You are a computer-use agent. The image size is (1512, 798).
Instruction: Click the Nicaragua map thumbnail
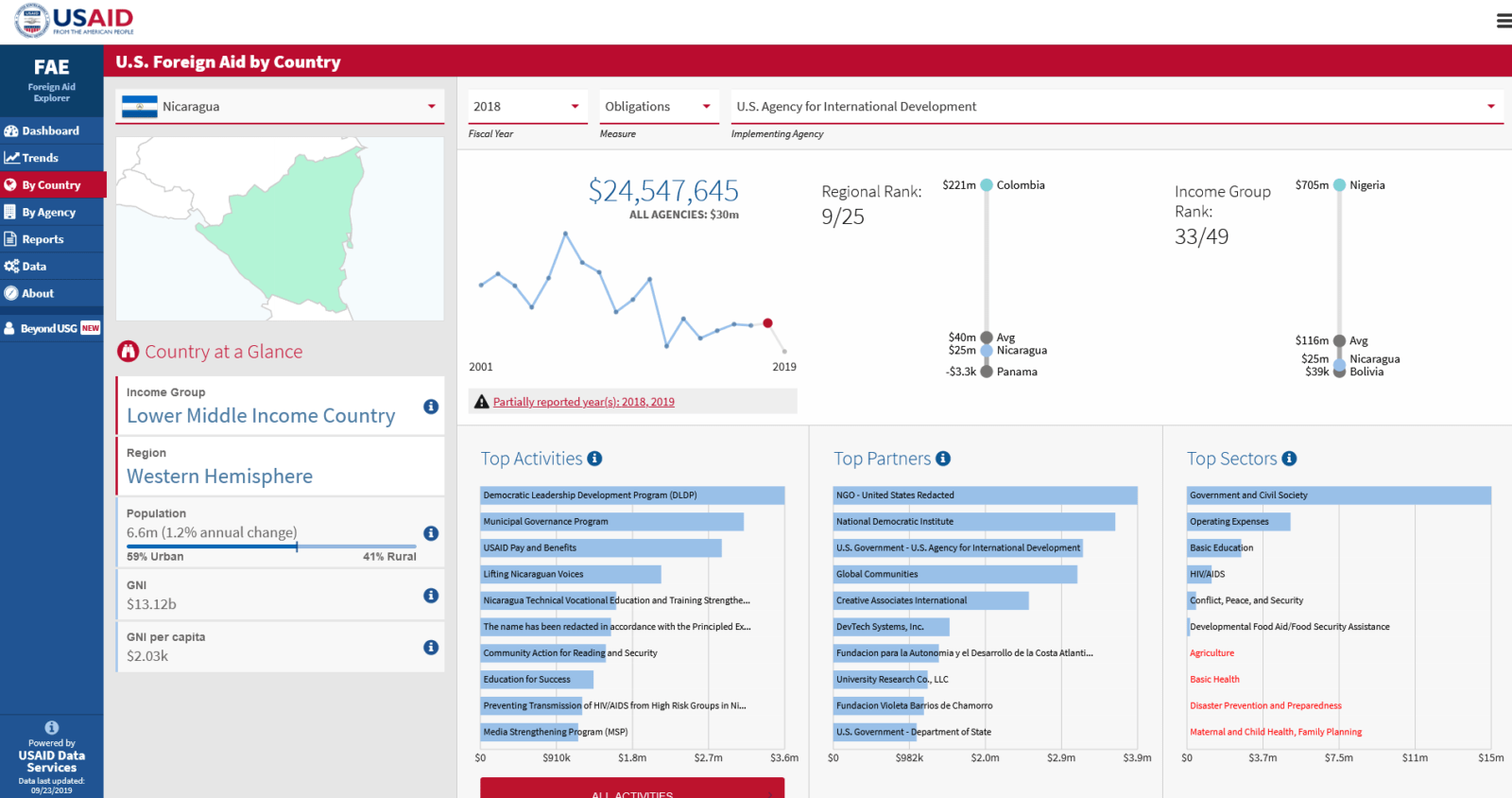pyautogui.click(x=280, y=229)
